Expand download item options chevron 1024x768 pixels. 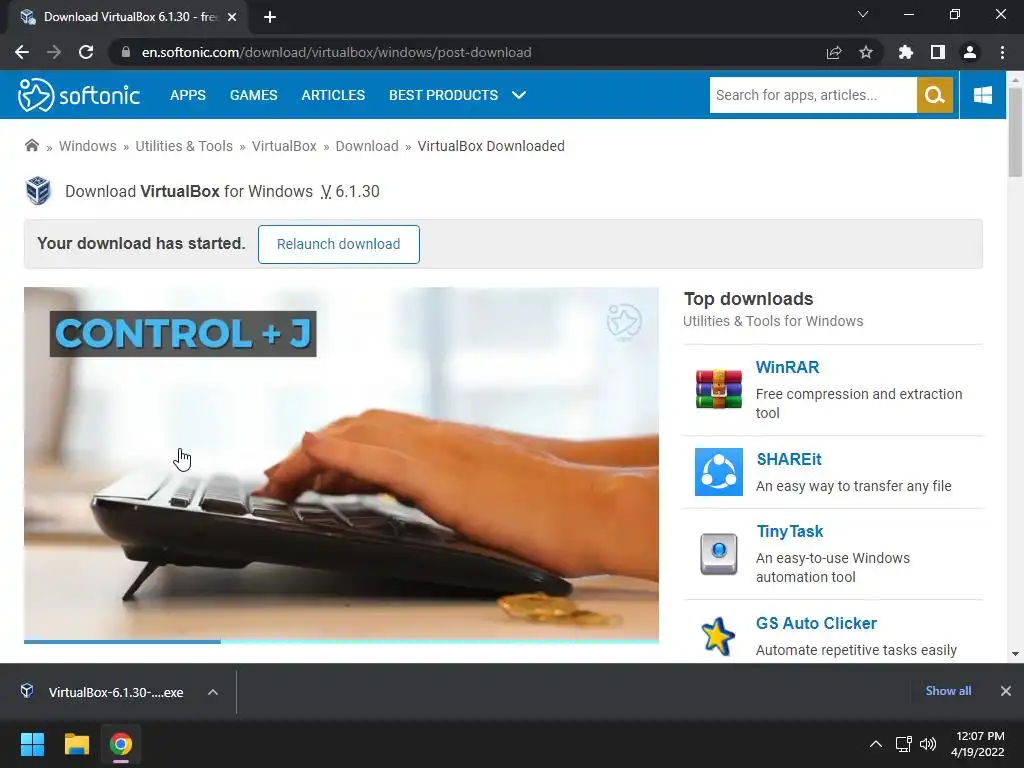[213, 692]
